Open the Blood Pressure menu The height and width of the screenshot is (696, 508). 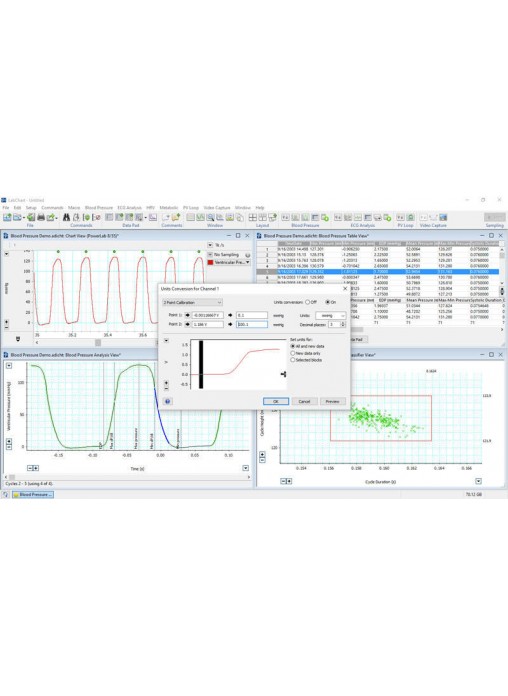coord(99,208)
